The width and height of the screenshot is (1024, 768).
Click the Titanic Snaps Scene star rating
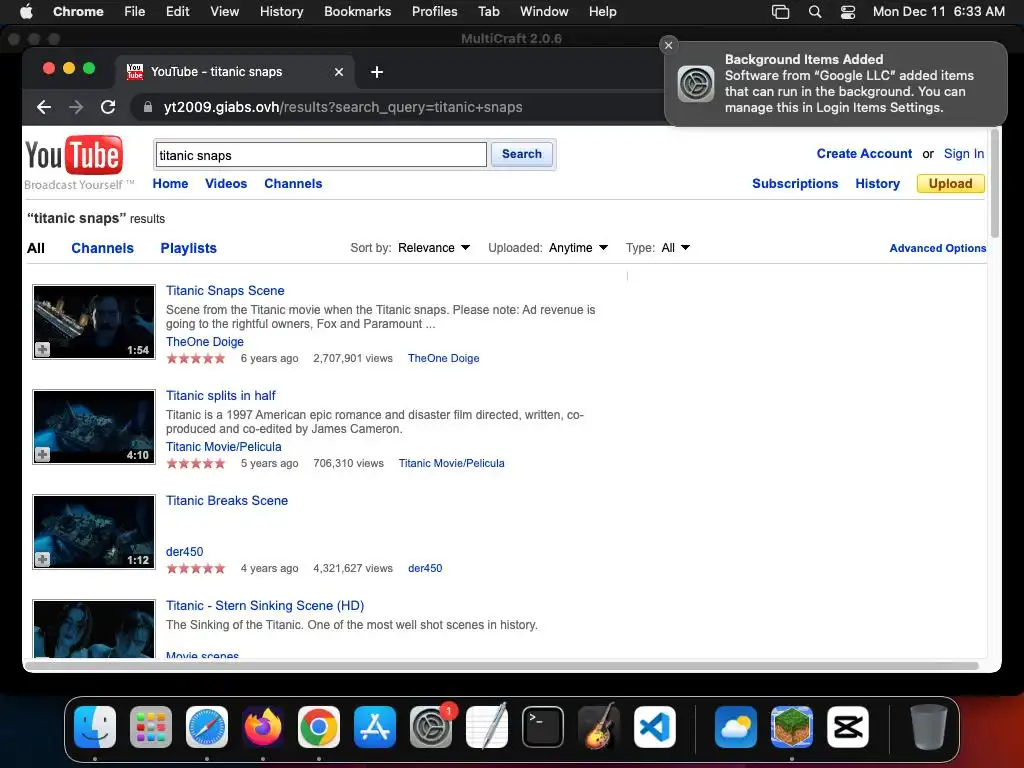[x=196, y=359]
